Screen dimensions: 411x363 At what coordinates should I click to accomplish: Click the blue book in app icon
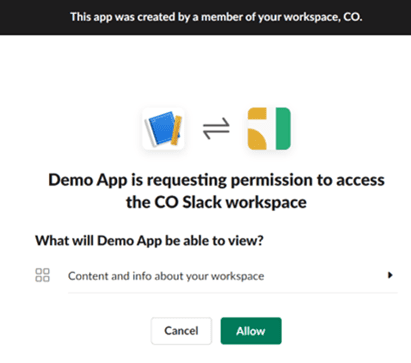[161, 129]
